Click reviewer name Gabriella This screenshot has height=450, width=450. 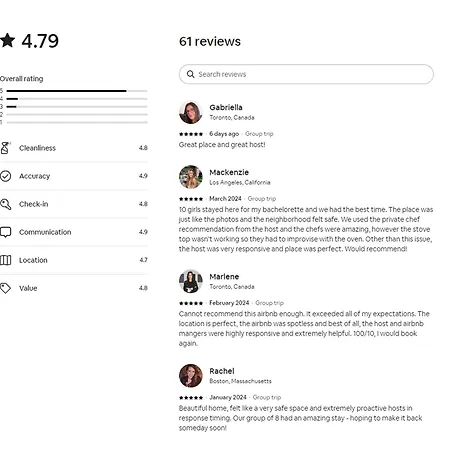tap(226, 107)
